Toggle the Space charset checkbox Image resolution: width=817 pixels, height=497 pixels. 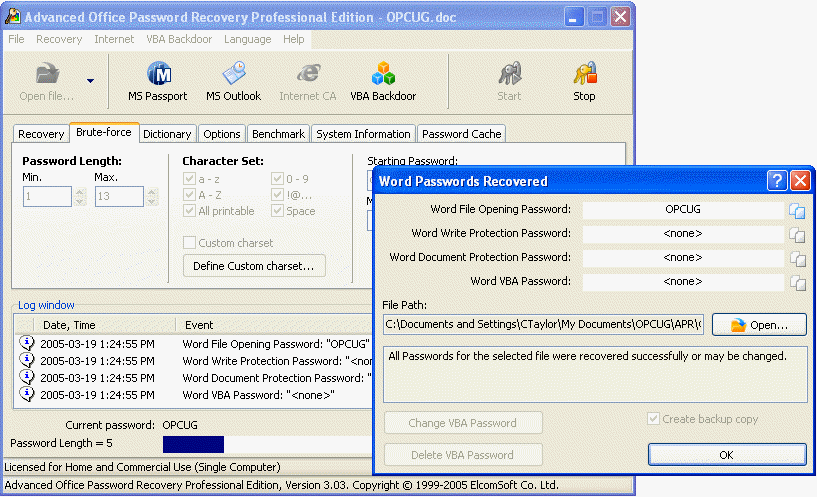[x=277, y=210]
